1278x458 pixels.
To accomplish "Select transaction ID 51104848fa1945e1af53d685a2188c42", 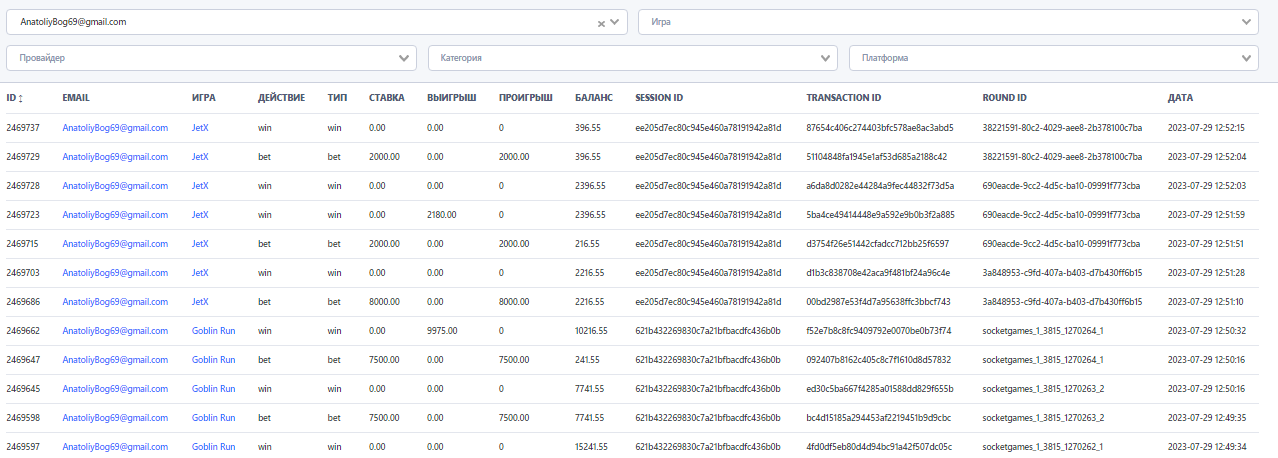I will (x=876, y=157).
